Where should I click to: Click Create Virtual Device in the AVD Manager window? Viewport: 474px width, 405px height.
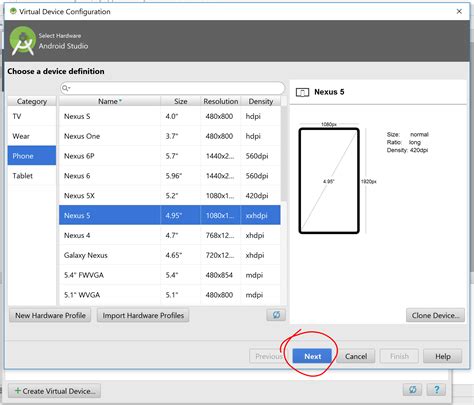pyautogui.click(x=55, y=391)
